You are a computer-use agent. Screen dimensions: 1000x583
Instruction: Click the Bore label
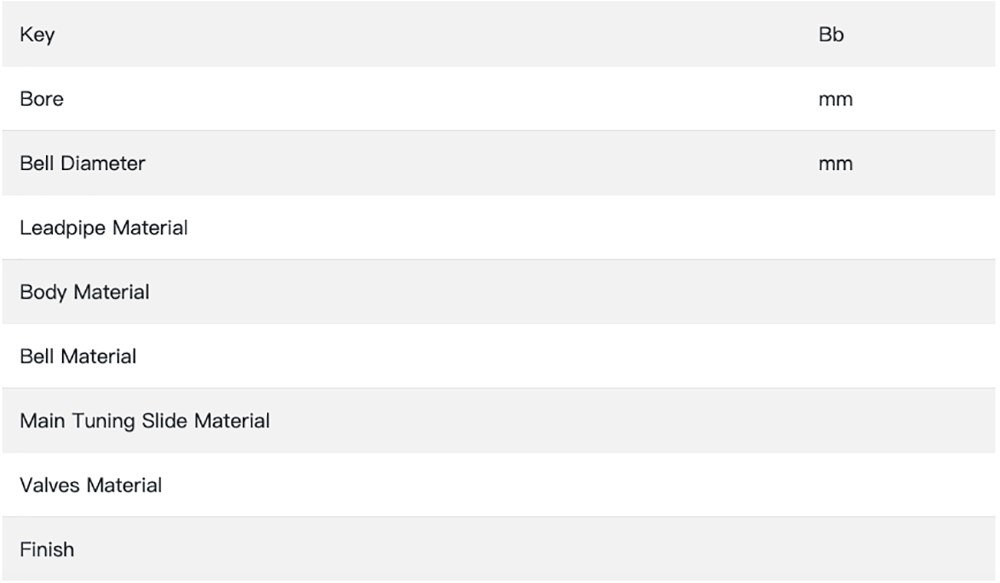click(x=41, y=99)
